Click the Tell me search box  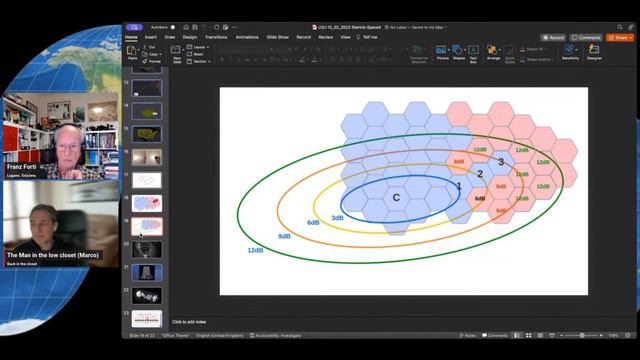[x=367, y=37]
